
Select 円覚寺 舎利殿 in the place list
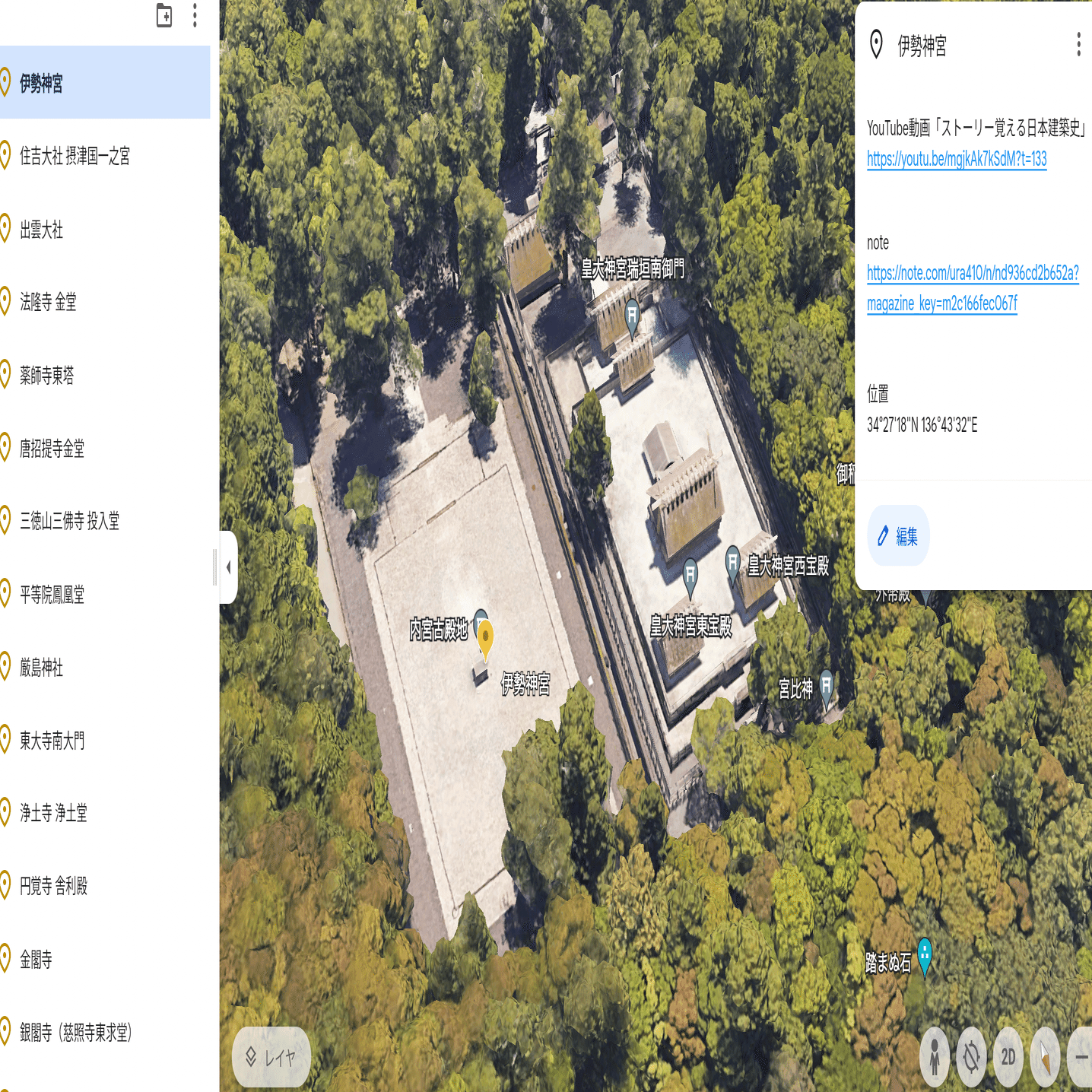pos(105,886)
